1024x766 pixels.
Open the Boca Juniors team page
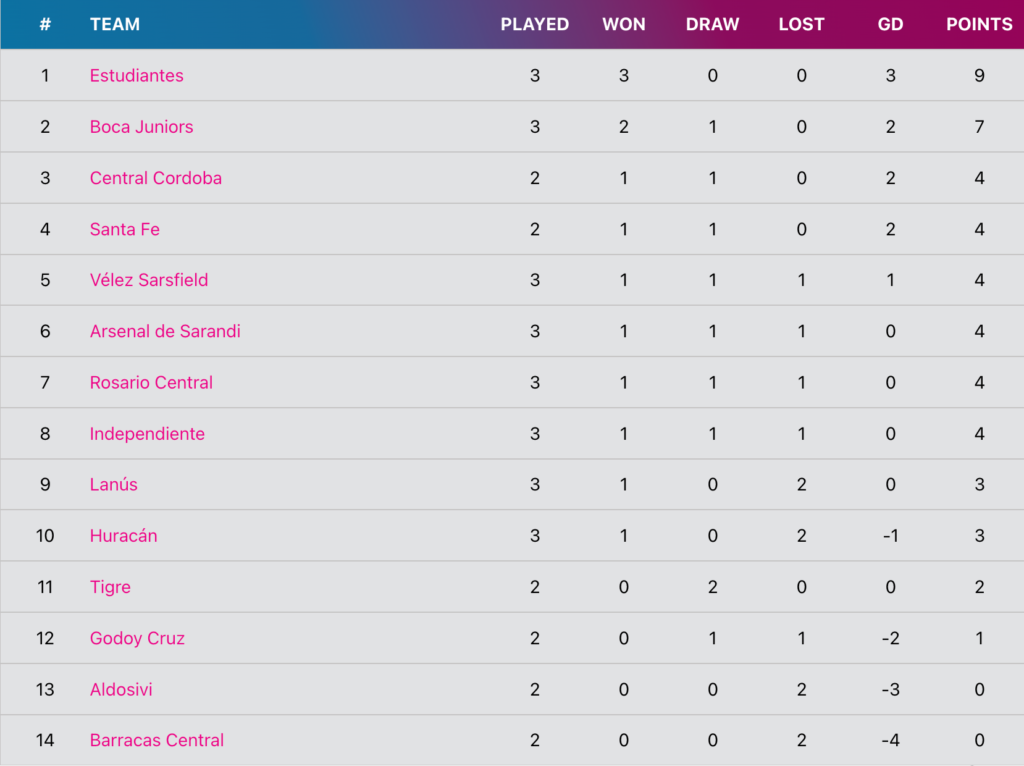pos(142,127)
